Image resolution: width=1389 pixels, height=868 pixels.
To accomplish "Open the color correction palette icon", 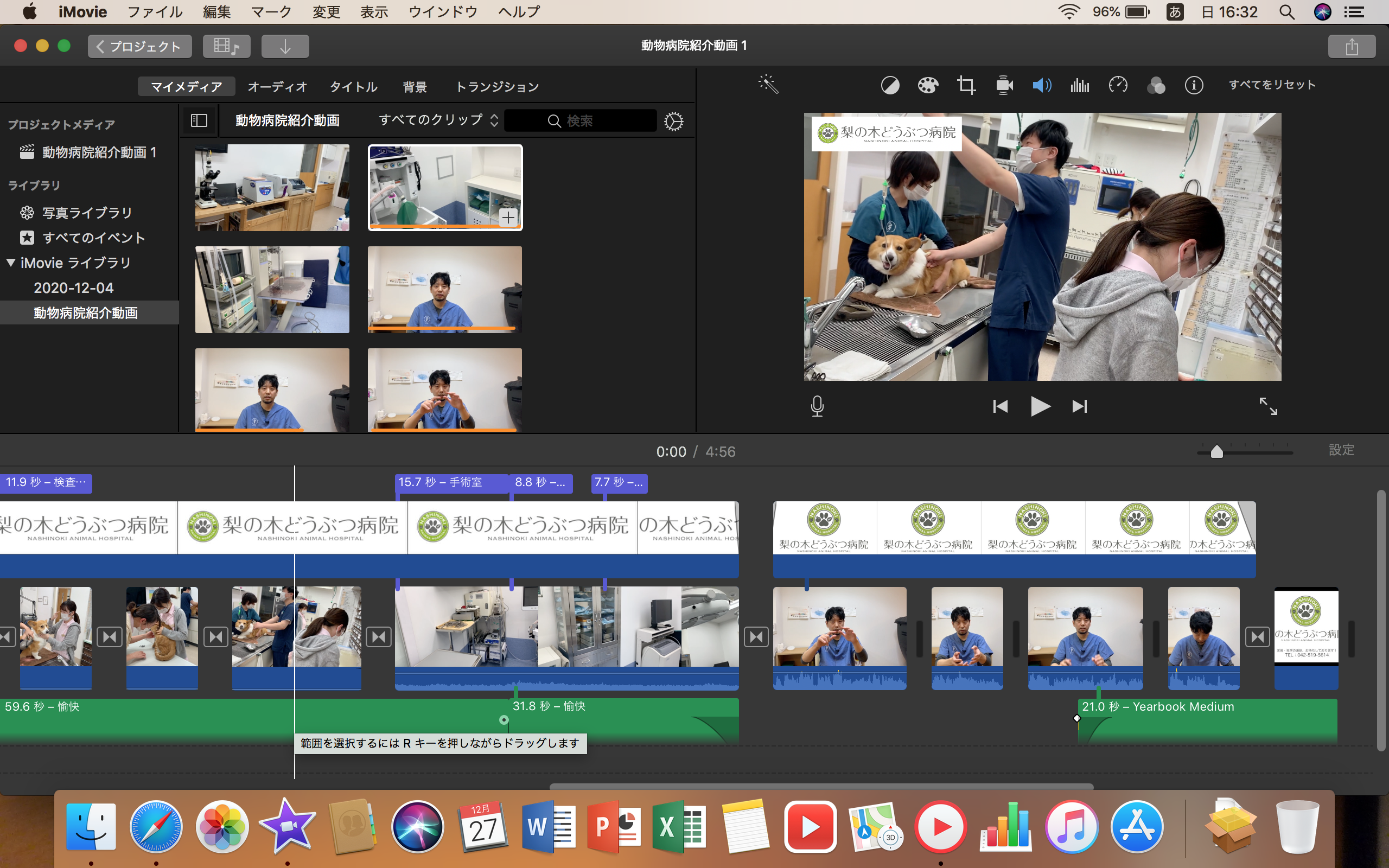I will [x=927, y=86].
